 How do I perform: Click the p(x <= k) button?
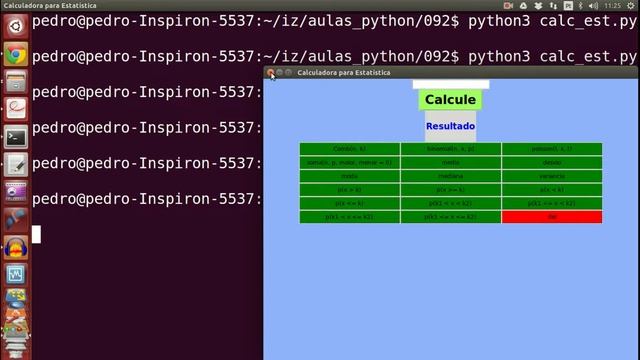[349, 203]
